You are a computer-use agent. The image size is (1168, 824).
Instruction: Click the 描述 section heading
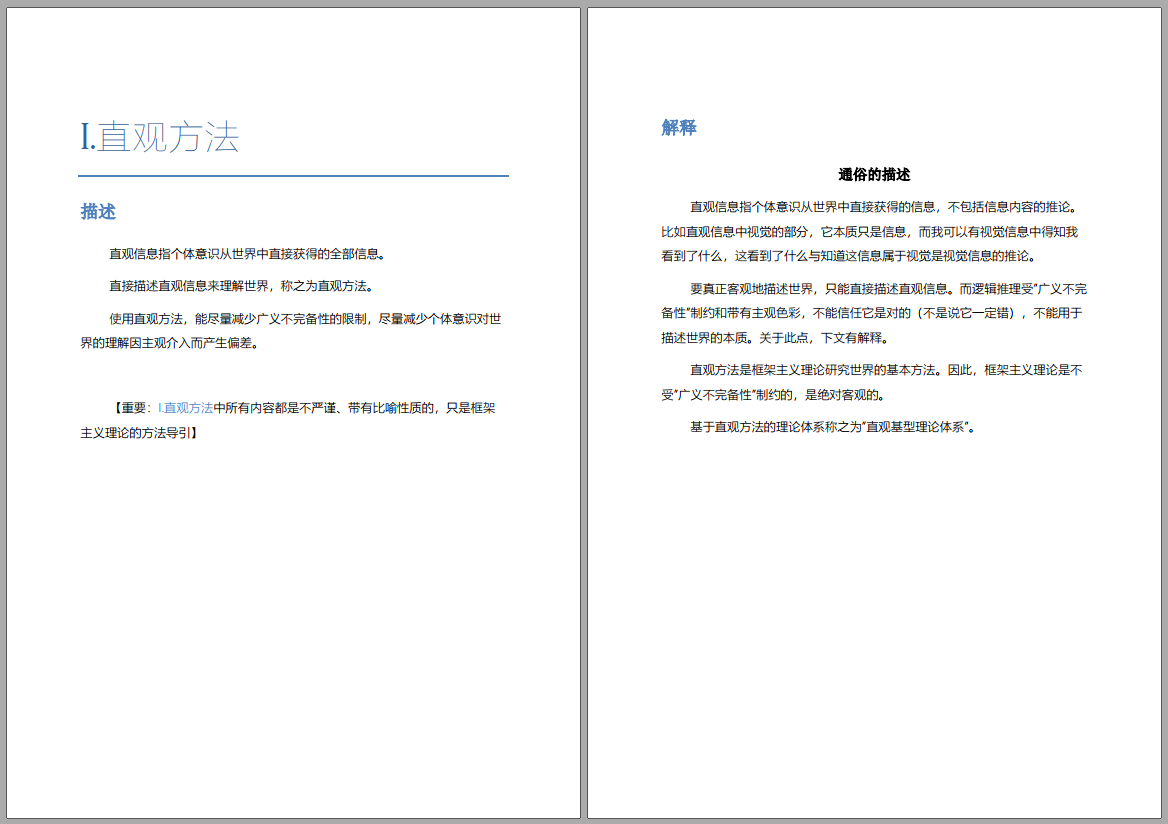pyautogui.click(x=98, y=212)
